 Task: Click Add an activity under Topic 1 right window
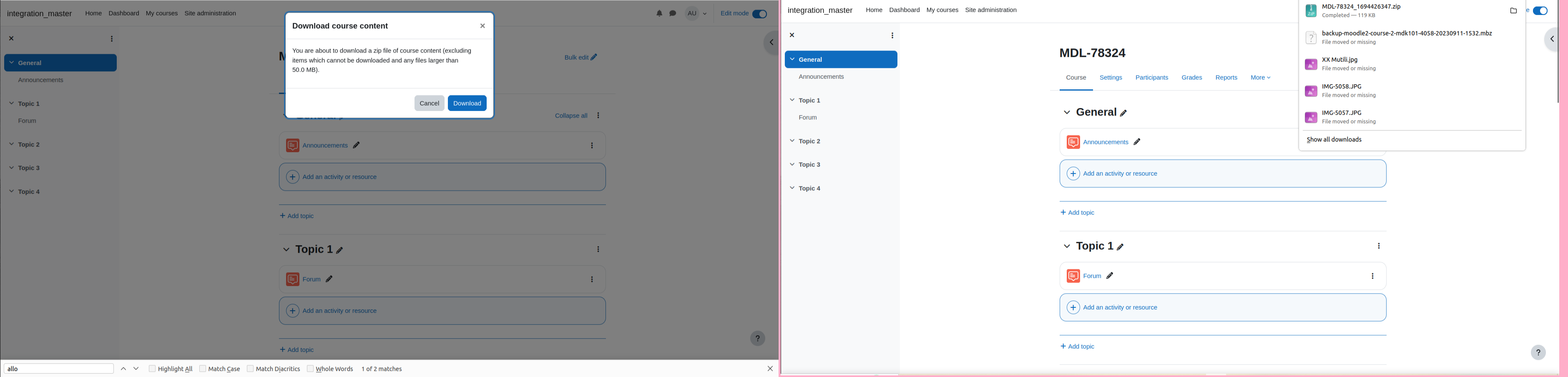(1223, 308)
